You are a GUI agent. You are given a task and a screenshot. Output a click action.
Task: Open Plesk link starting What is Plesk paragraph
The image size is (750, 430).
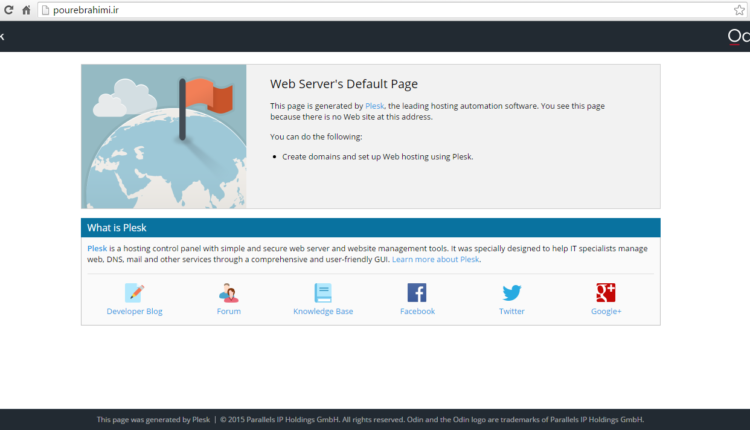(97, 249)
